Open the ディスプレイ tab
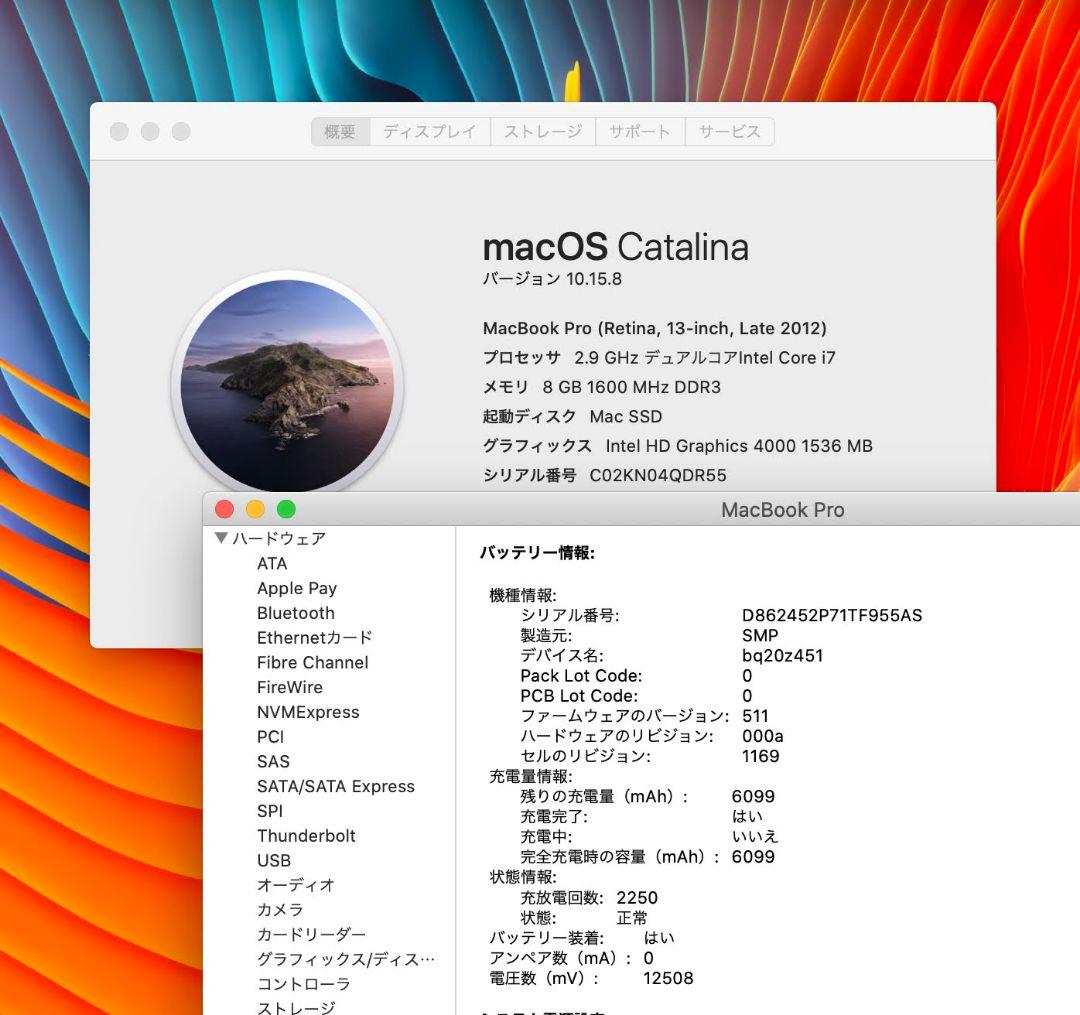The image size is (1080, 1015). point(430,132)
